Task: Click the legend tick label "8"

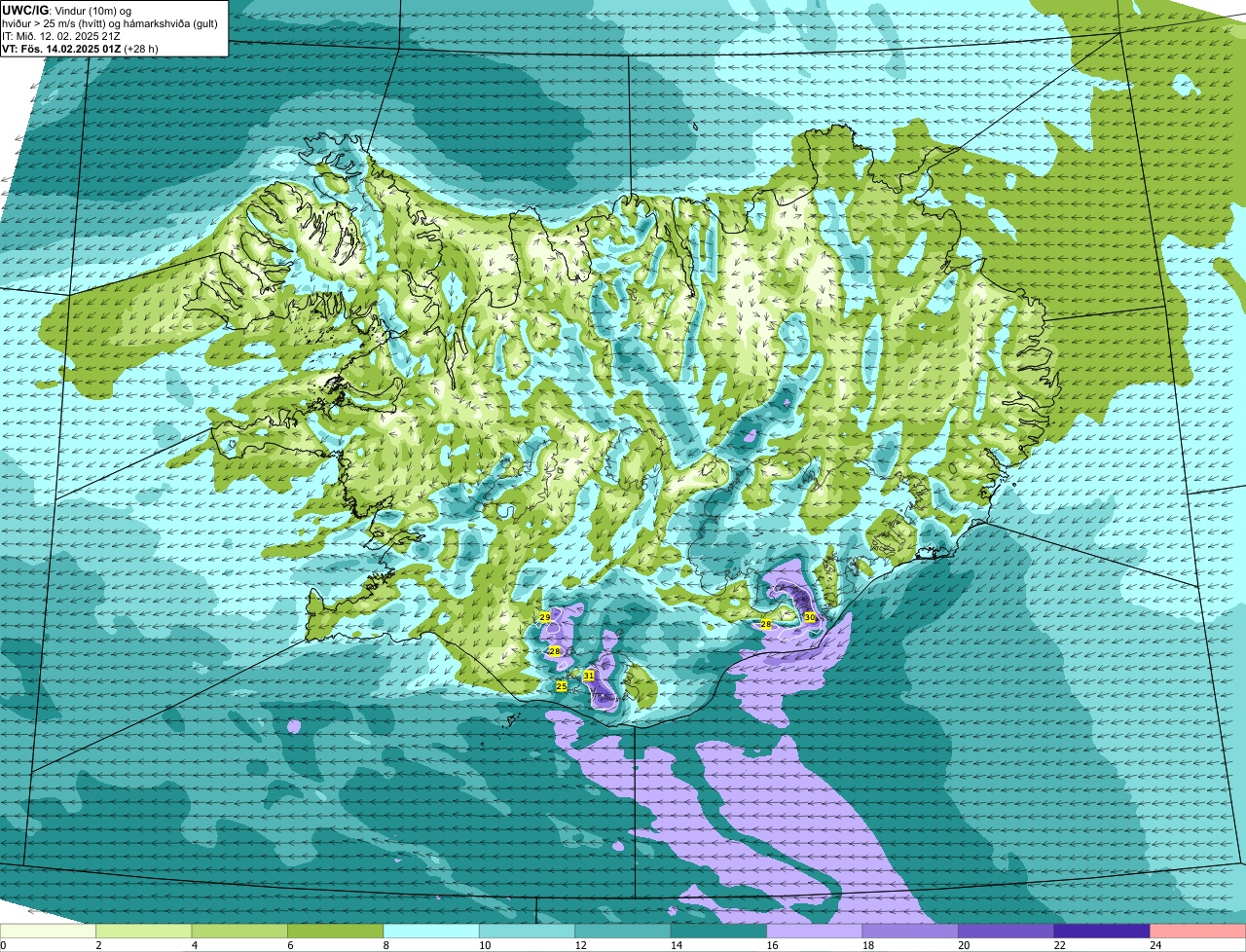Action: pos(385,945)
